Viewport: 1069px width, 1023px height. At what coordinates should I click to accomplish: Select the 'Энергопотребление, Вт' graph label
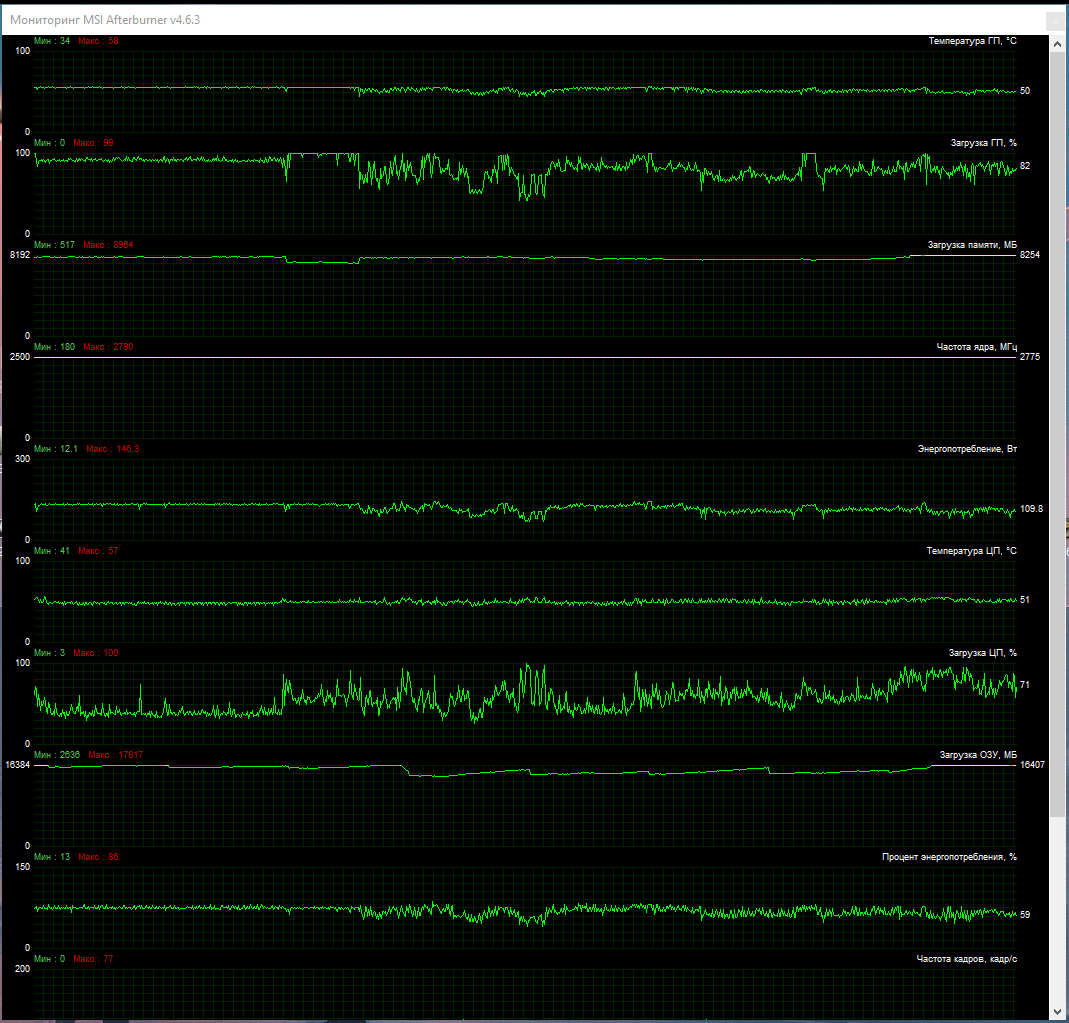pyautogui.click(x=967, y=449)
